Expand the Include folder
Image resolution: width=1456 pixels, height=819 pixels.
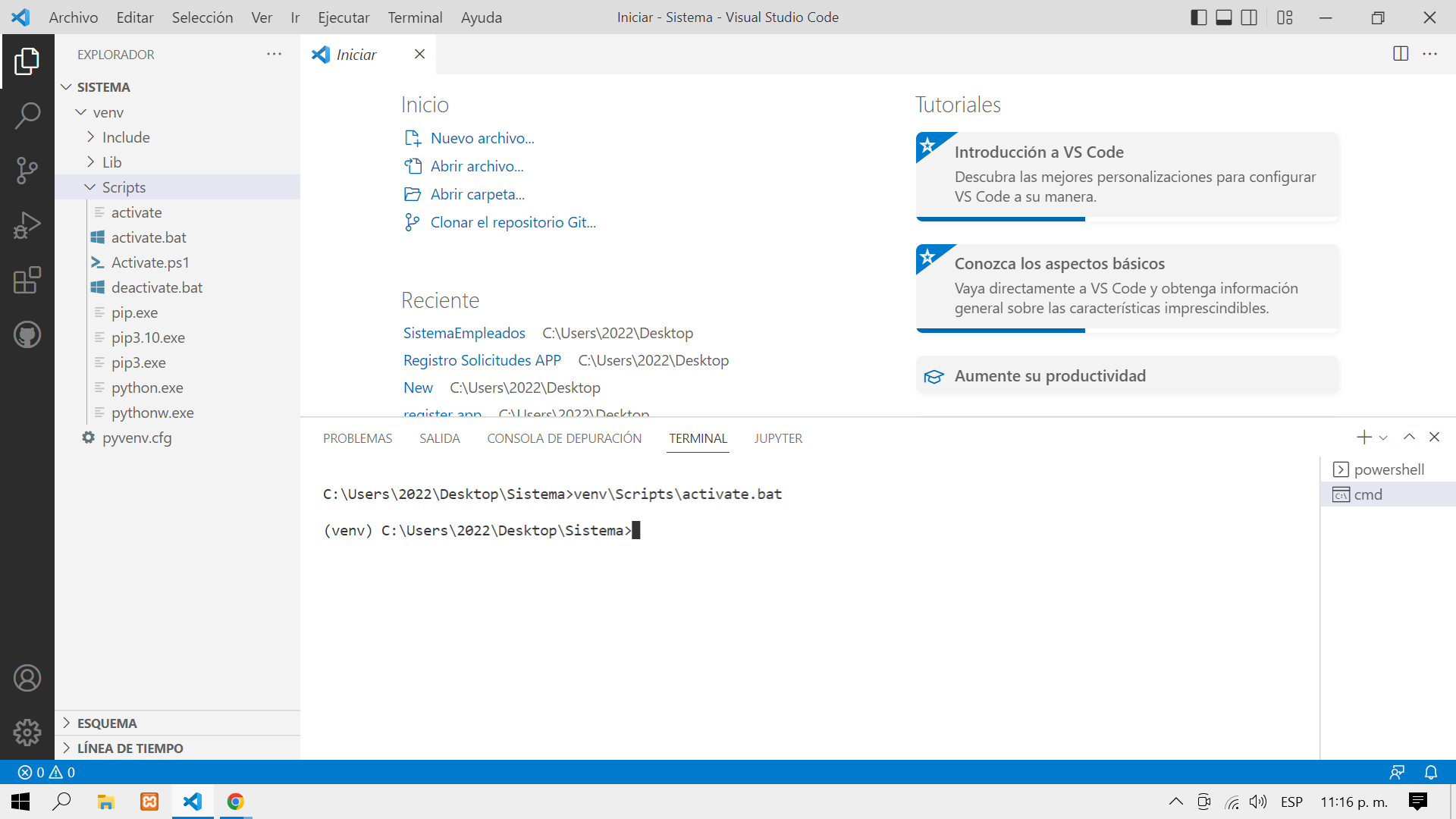coord(126,137)
